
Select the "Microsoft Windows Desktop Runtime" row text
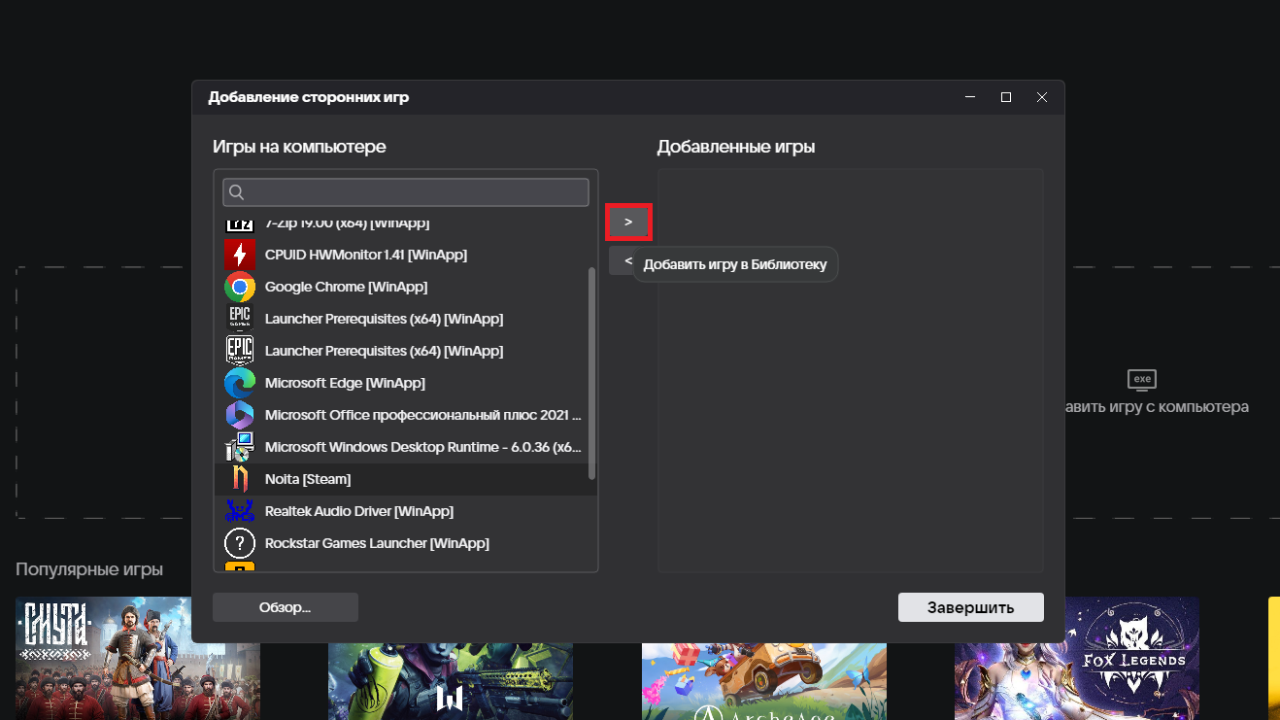tap(423, 447)
